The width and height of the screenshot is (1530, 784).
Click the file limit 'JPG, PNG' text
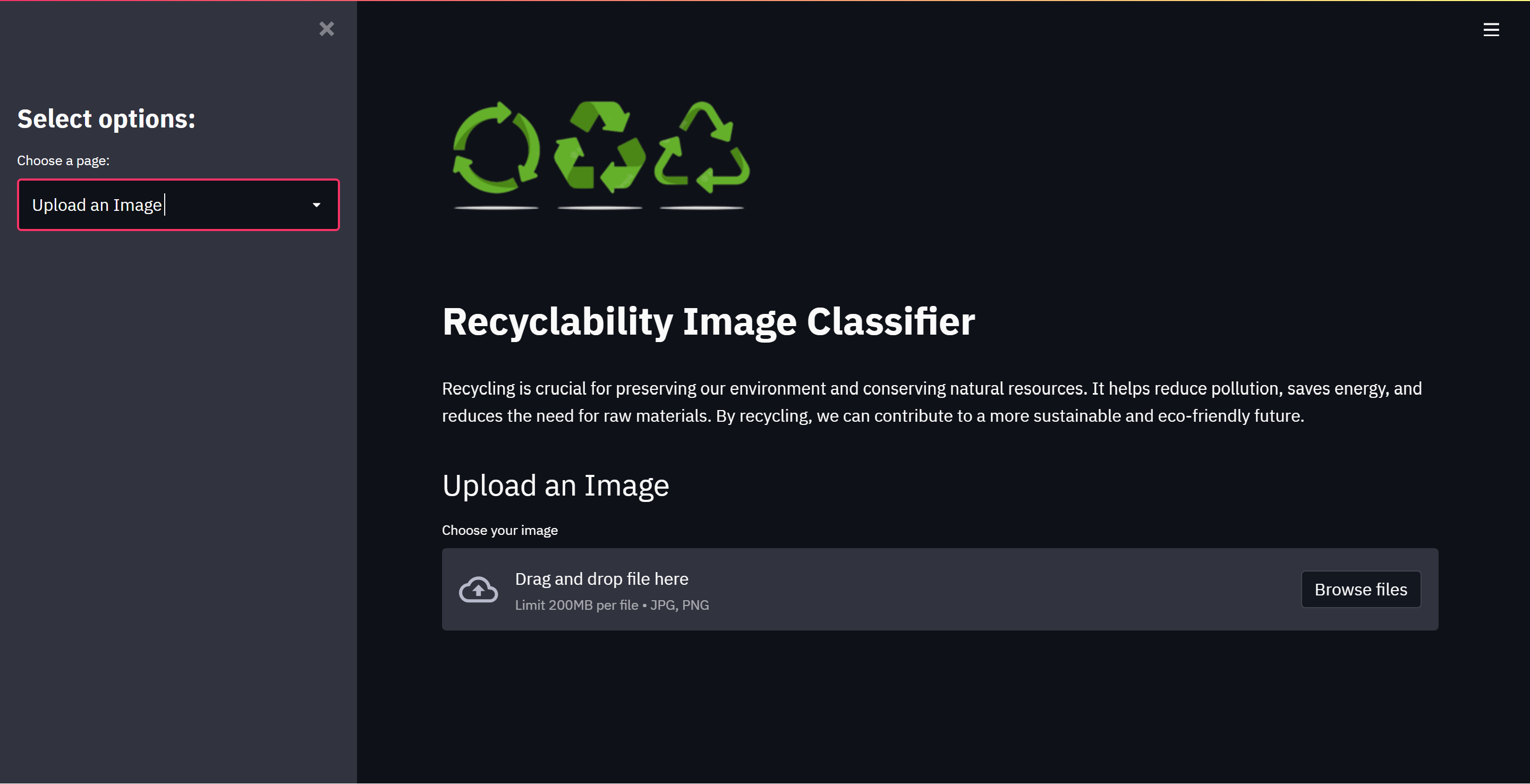pyautogui.click(x=679, y=604)
